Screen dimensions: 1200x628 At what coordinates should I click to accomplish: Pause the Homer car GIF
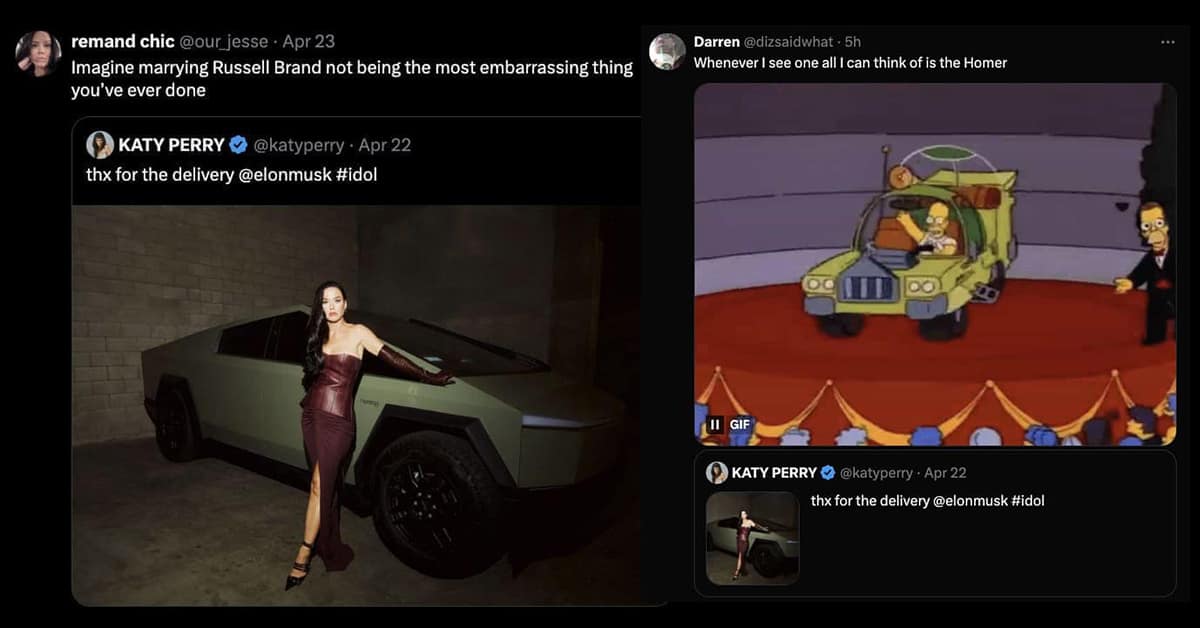point(714,425)
